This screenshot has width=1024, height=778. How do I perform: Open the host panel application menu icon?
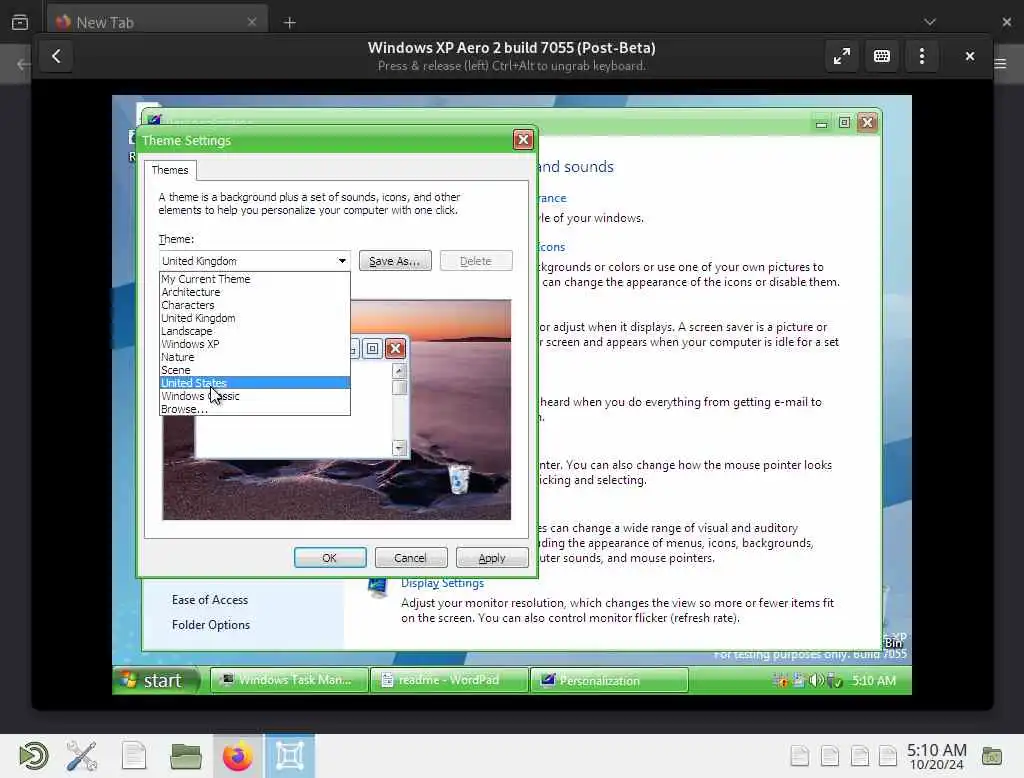[x=33, y=756]
